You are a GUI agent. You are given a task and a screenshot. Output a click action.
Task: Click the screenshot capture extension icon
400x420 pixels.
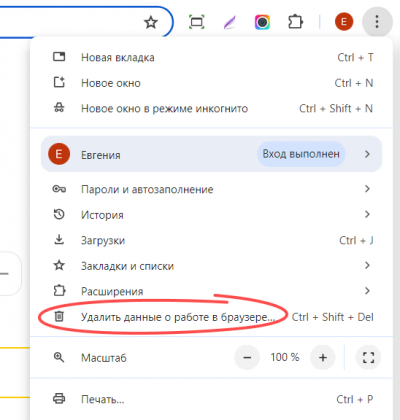197,22
